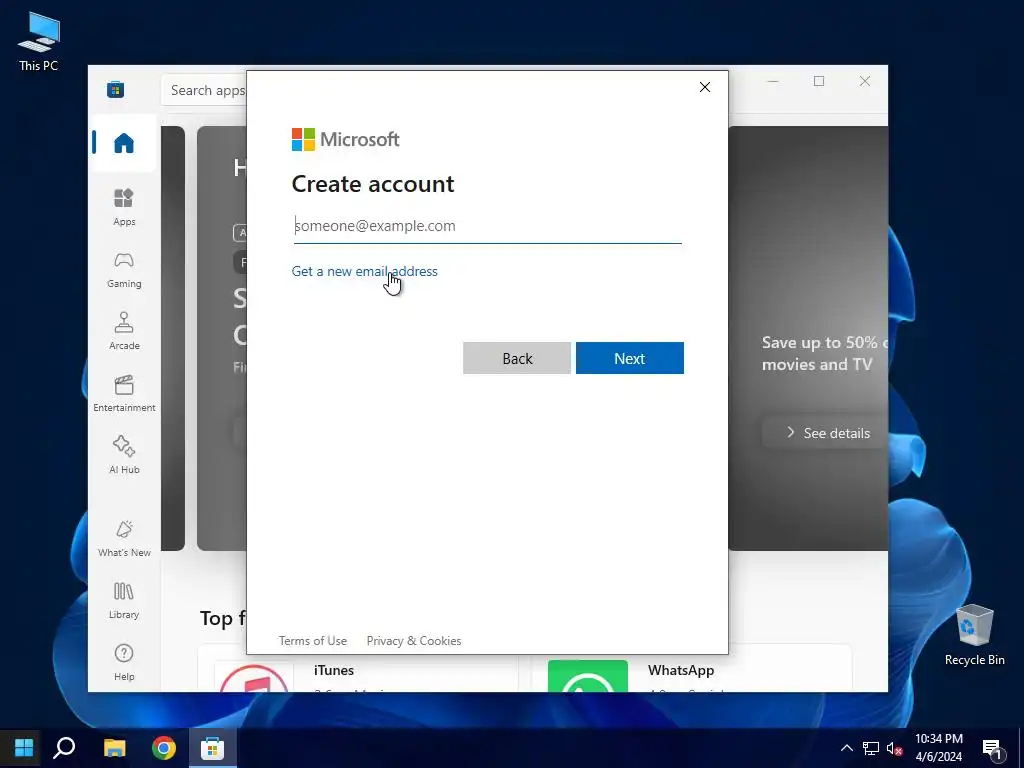Maximize the Microsoft Store window
1024x768 pixels.
(819, 81)
